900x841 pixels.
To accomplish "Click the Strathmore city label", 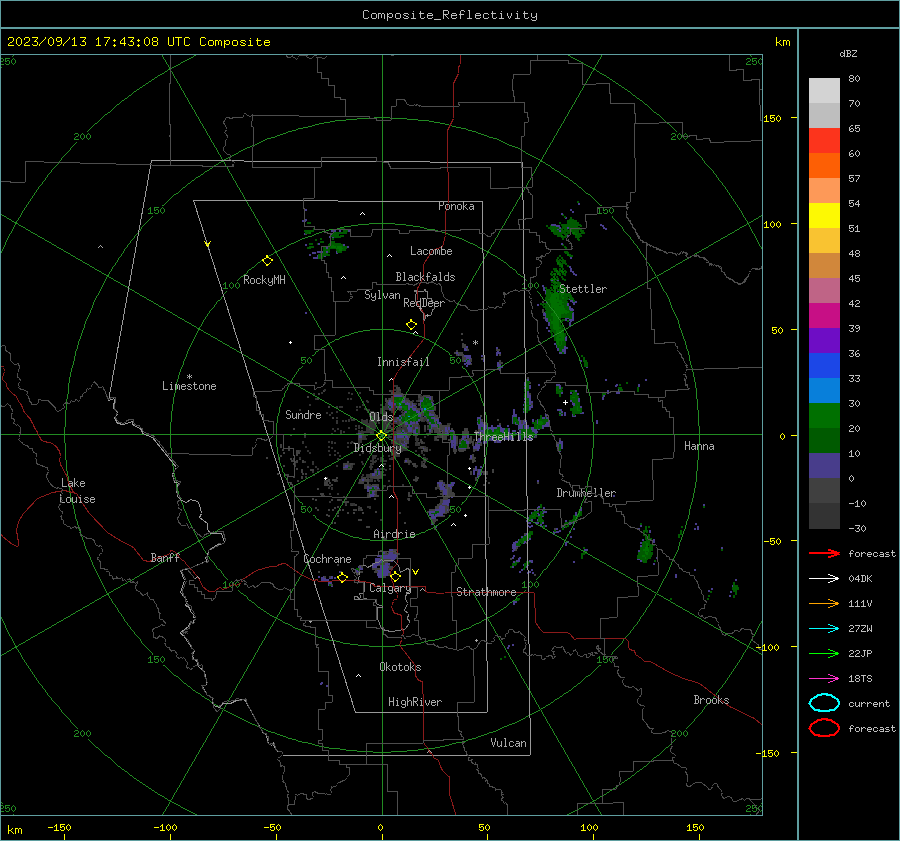I will [x=486, y=592].
